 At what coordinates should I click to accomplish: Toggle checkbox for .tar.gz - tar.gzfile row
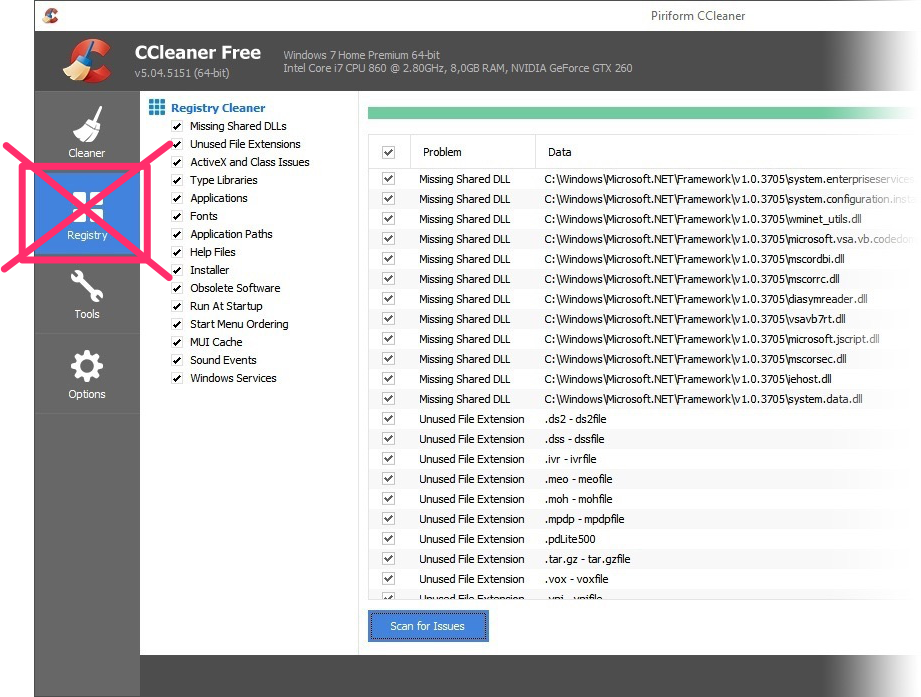[388, 558]
